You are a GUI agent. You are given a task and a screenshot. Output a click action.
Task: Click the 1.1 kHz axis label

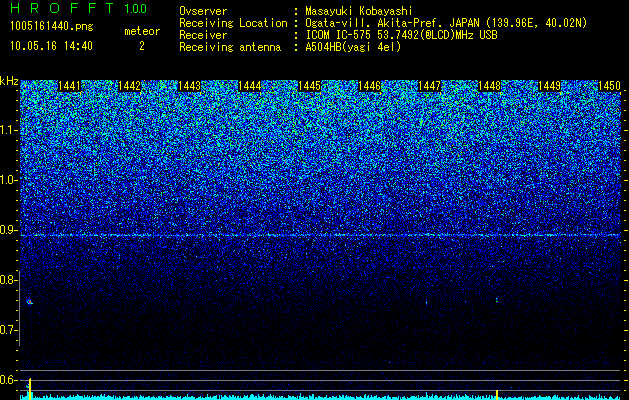(8, 130)
